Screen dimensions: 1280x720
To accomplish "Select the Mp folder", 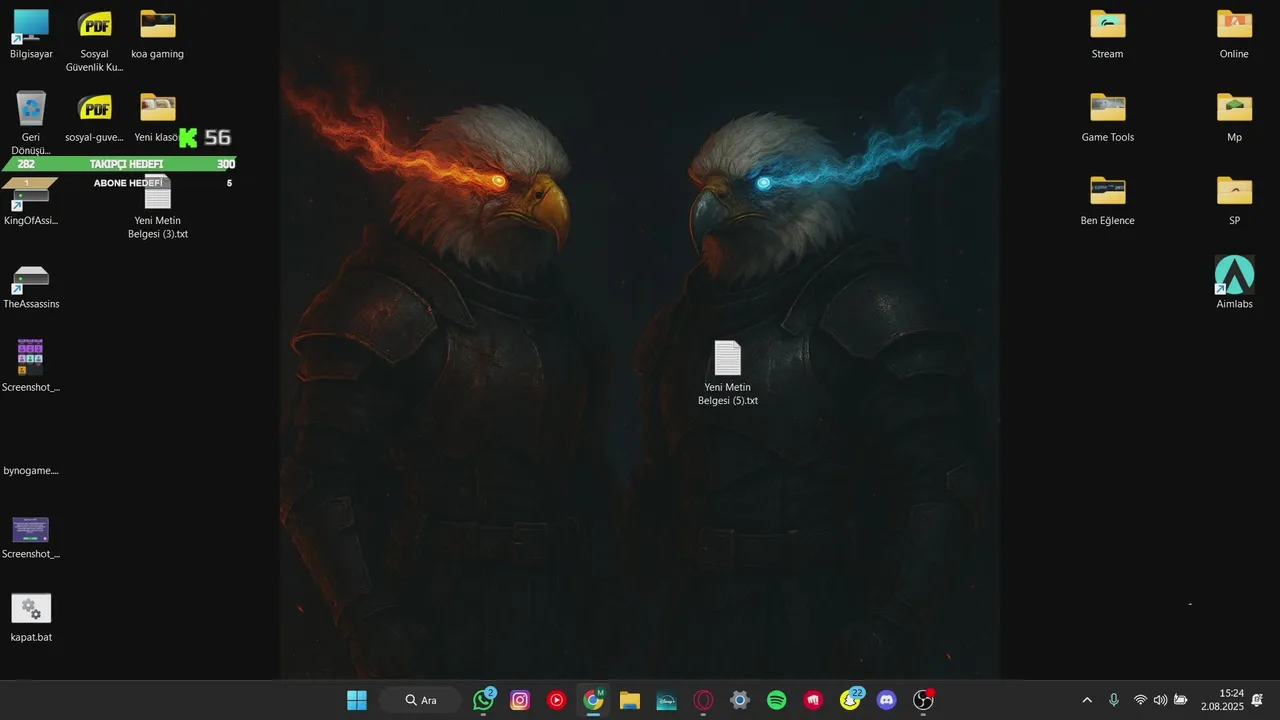I will 1234,117.
